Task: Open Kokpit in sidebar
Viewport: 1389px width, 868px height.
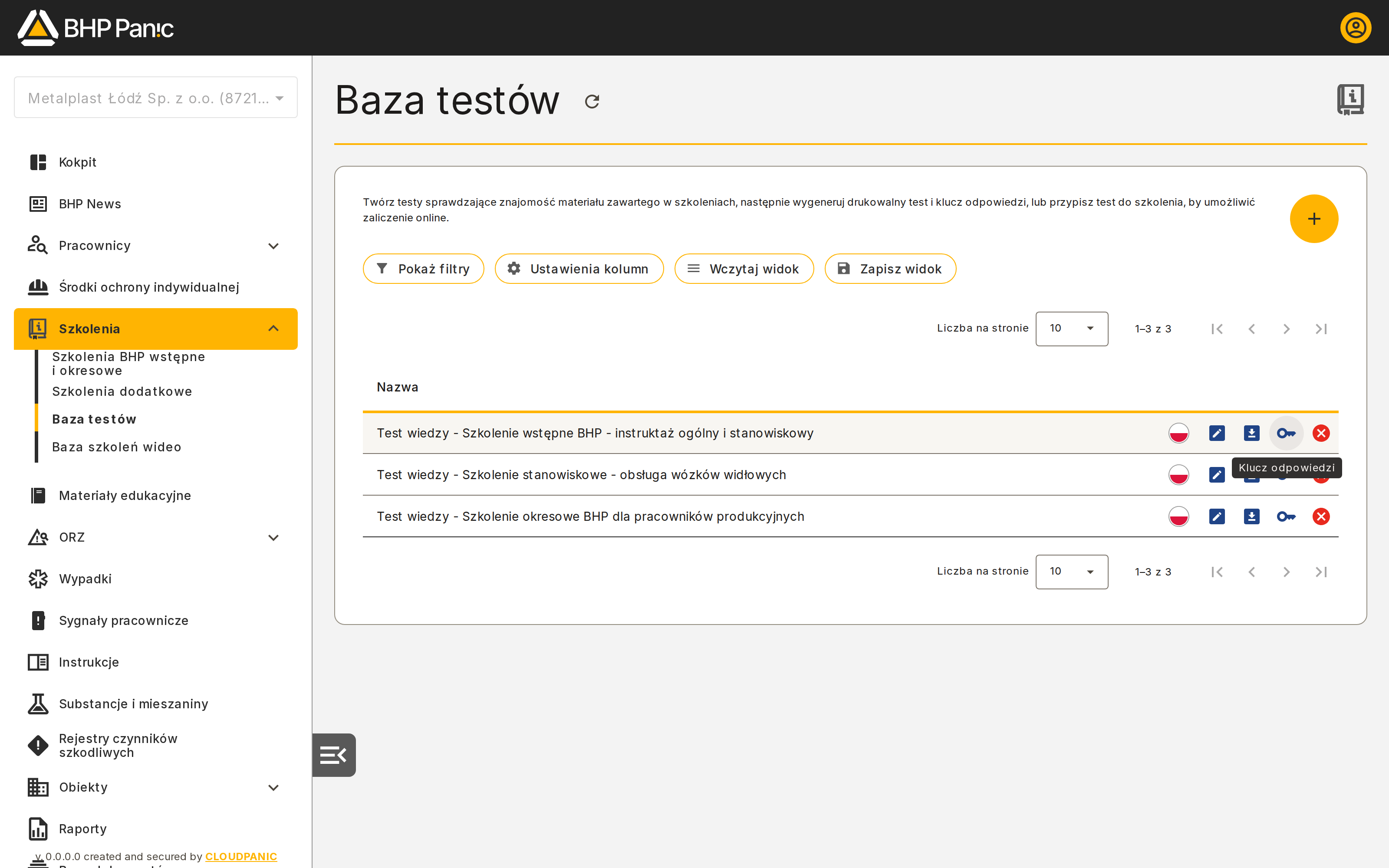Action: coord(155,162)
